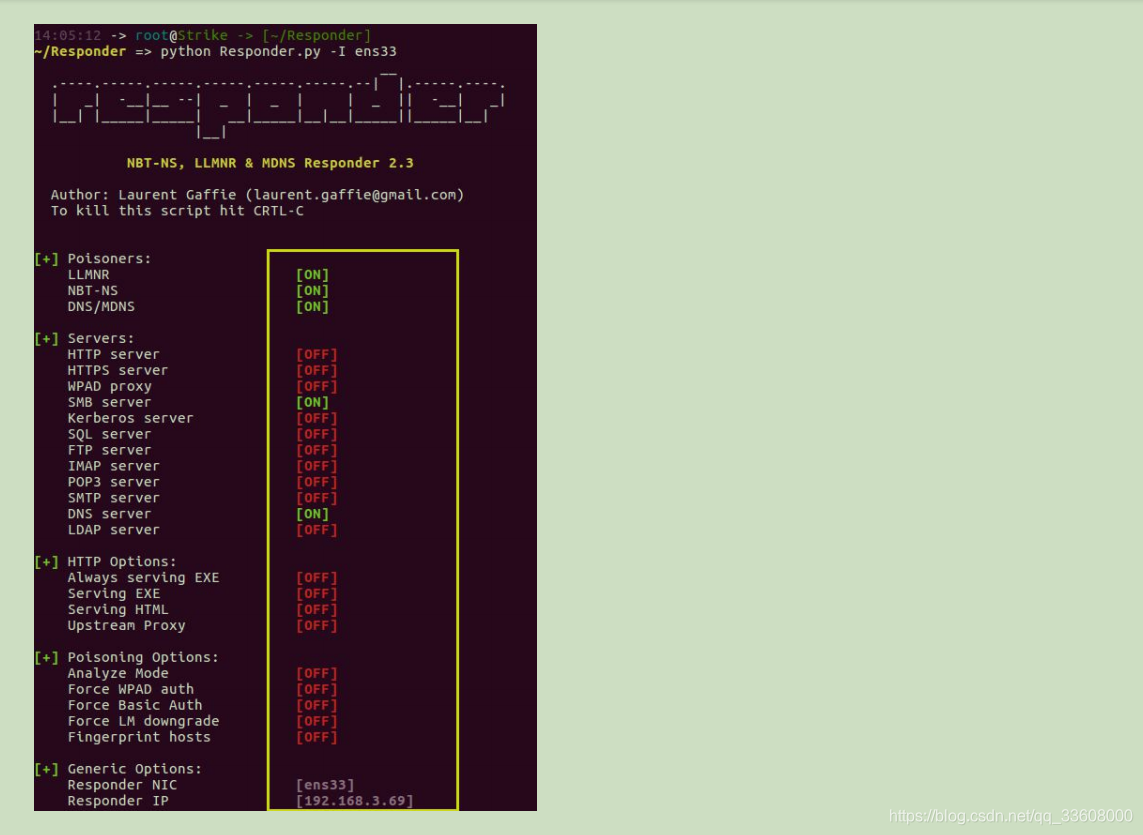Image resolution: width=1143 pixels, height=835 pixels.
Task: Click the [OFF] status beside Fingerprint hosts
Action: (x=316, y=737)
